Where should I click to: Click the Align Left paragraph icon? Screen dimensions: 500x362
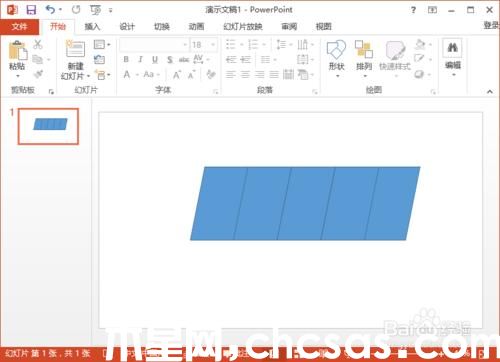pos(231,74)
